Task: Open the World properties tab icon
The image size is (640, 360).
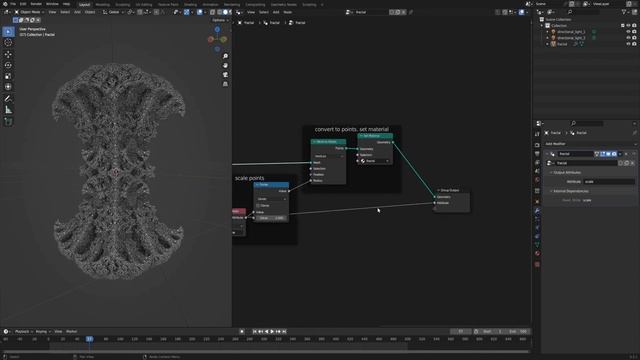Action: pos(537,180)
